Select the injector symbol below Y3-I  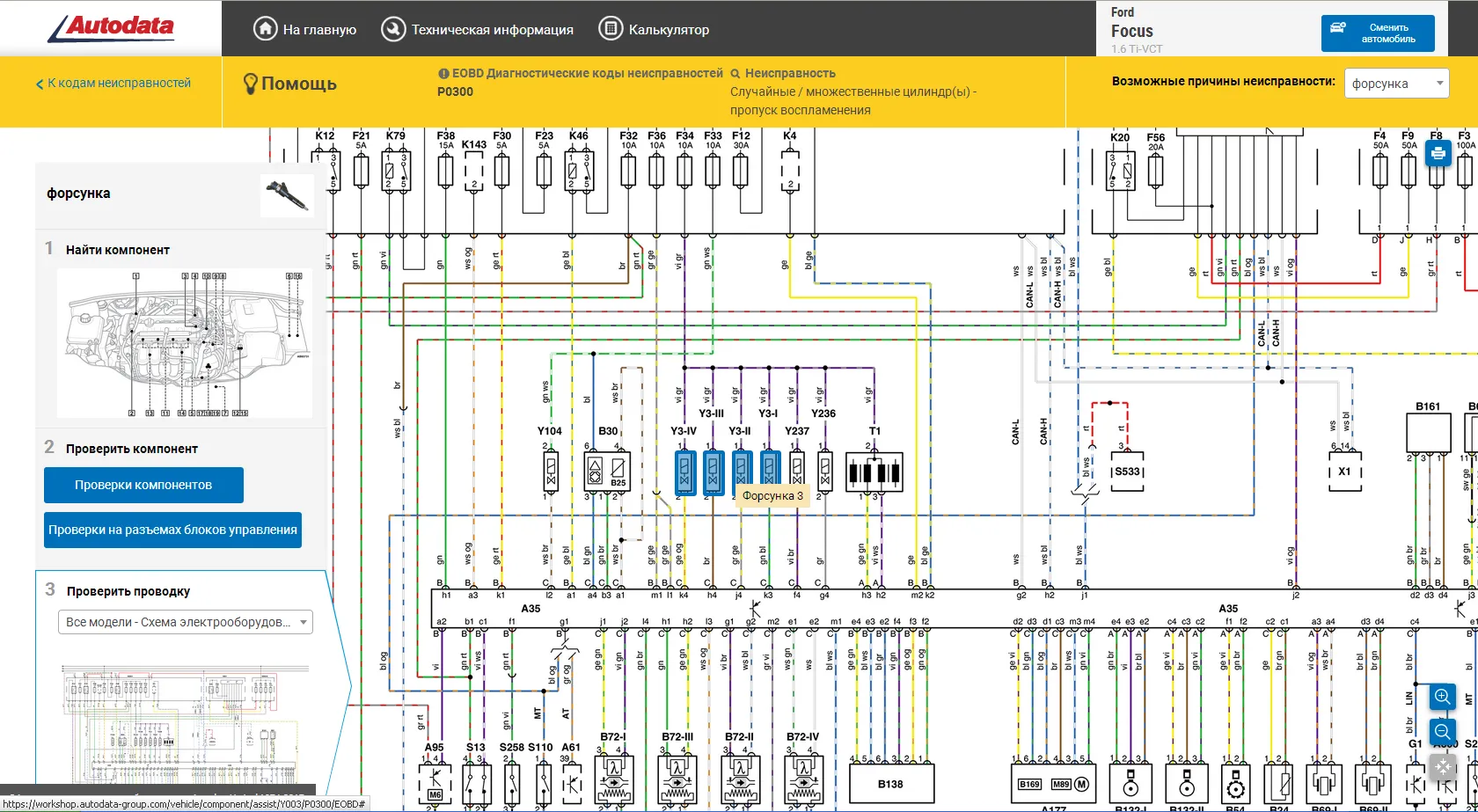click(x=770, y=472)
